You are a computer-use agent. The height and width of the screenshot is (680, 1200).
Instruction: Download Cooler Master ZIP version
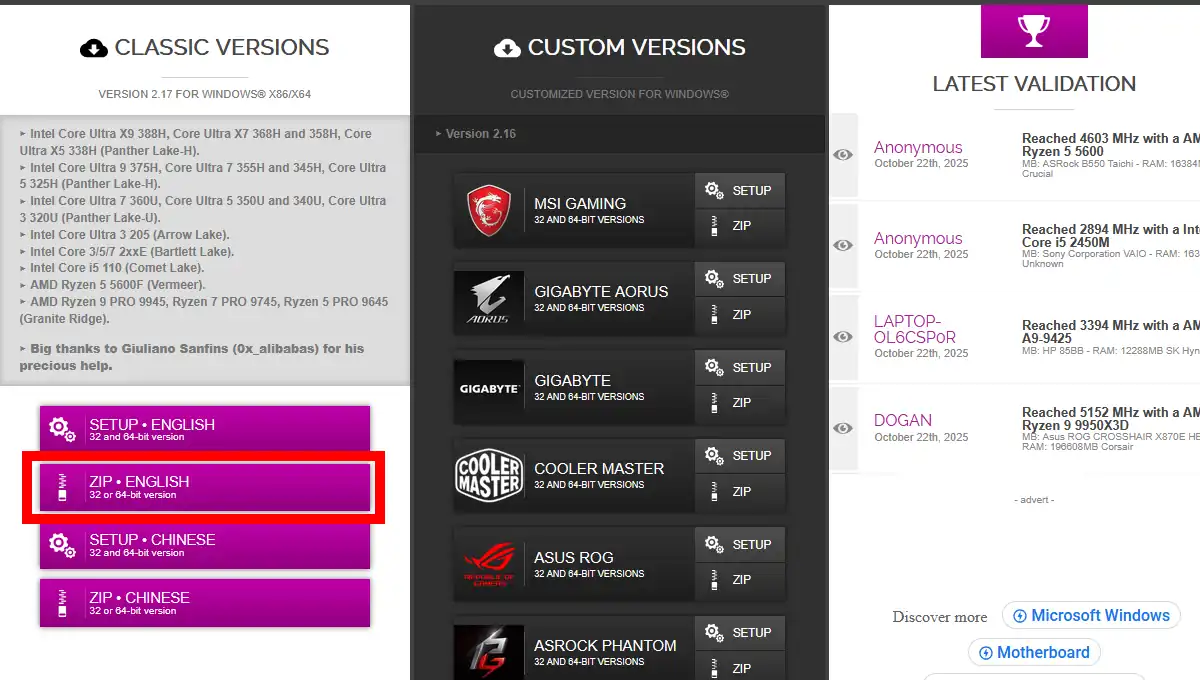click(740, 492)
